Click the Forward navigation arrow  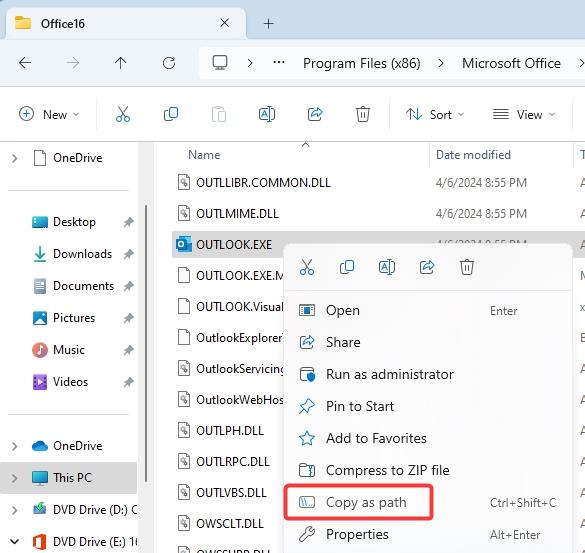(x=73, y=63)
